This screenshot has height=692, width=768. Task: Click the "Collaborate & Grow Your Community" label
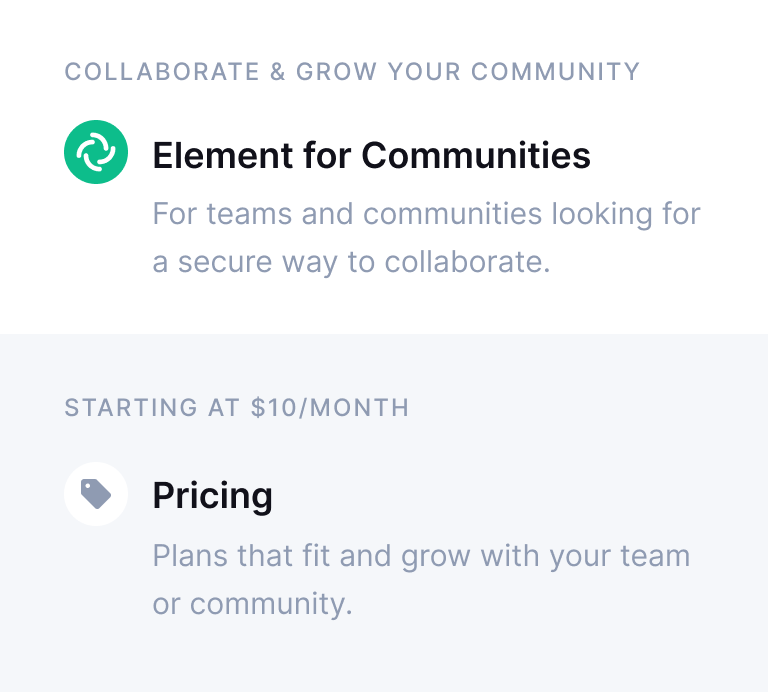(352, 72)
